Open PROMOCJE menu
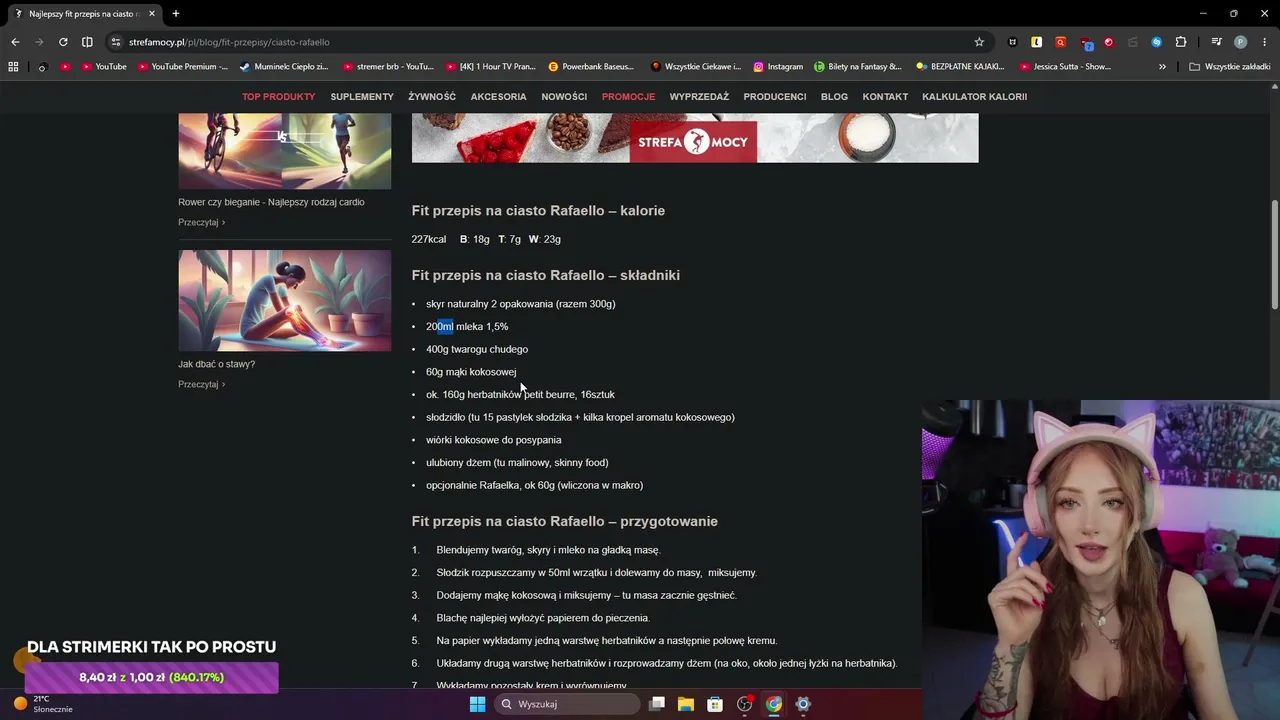This screenshot has width=1280, height=720. pos(628,97)
